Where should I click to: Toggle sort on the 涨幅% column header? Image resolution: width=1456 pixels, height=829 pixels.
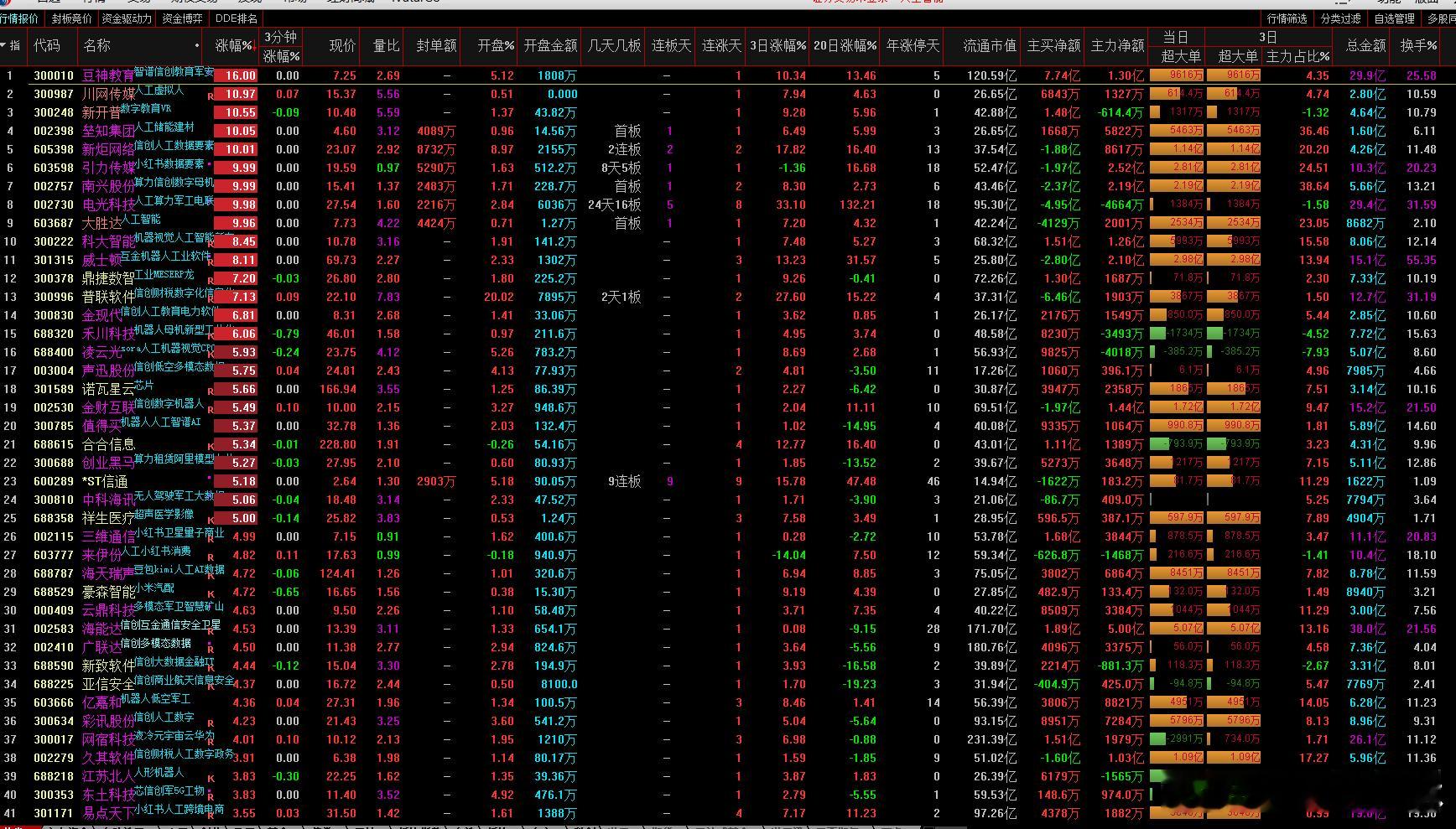click(234, 46)
